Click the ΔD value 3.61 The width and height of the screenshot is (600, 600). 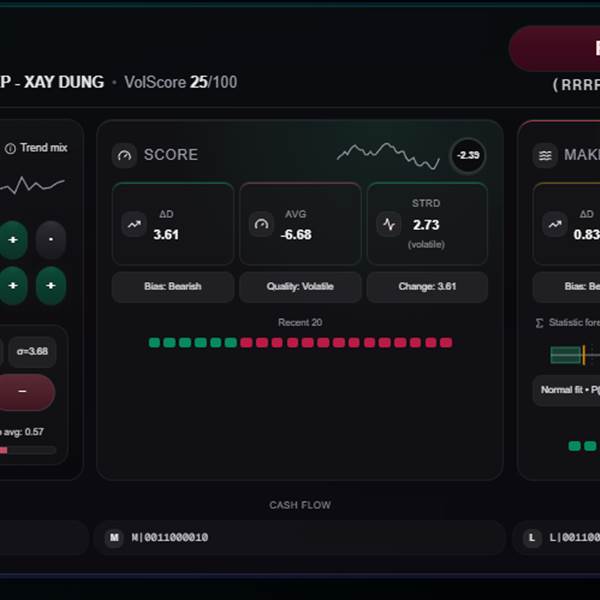click(x=166, y=235)
